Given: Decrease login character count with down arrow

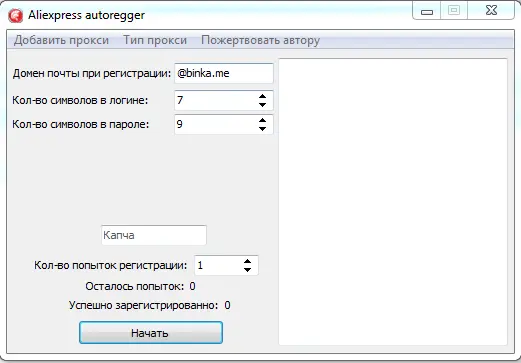Looking at the screenshot, I should (262, 105).
